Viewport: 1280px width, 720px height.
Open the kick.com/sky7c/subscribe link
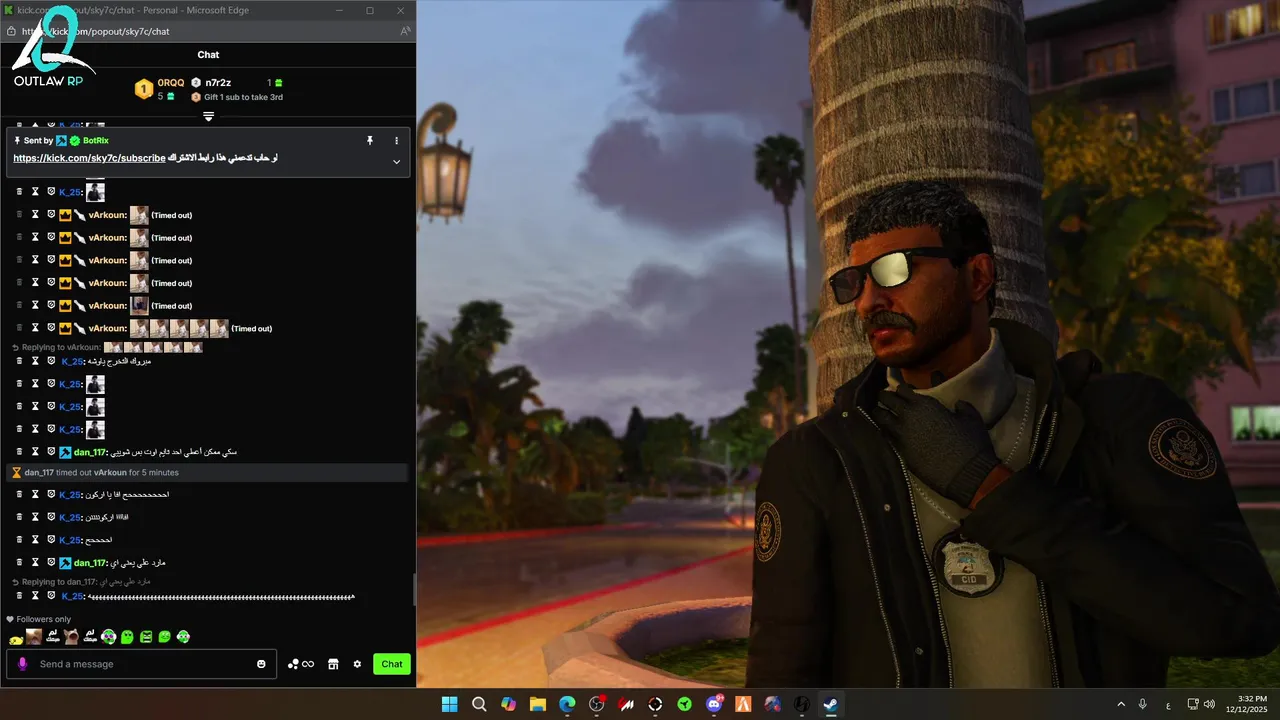pos(89,158)
